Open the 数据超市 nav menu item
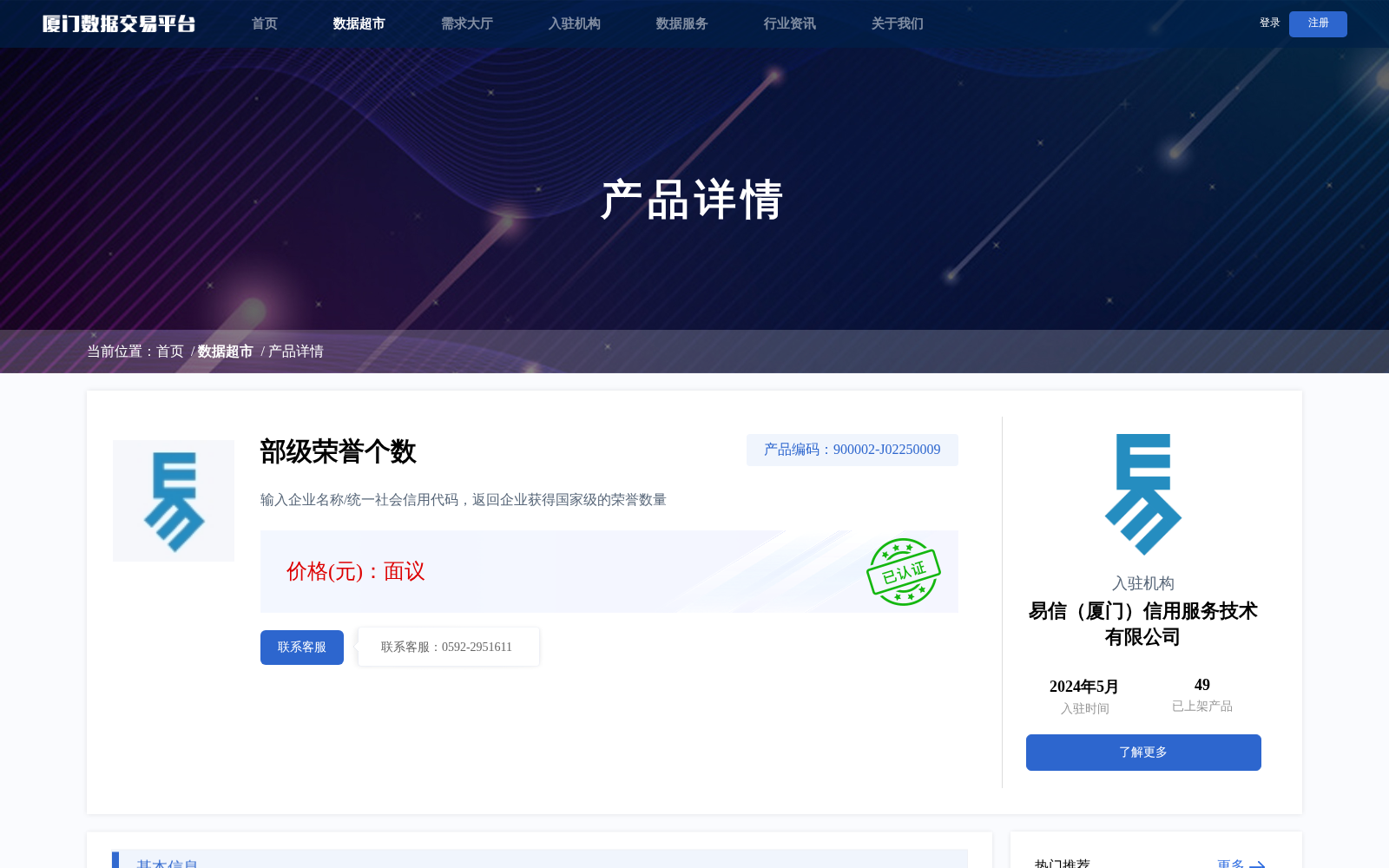Image resolution: width=1389 pixels, height=868 pixels. [x=359, y=23]
